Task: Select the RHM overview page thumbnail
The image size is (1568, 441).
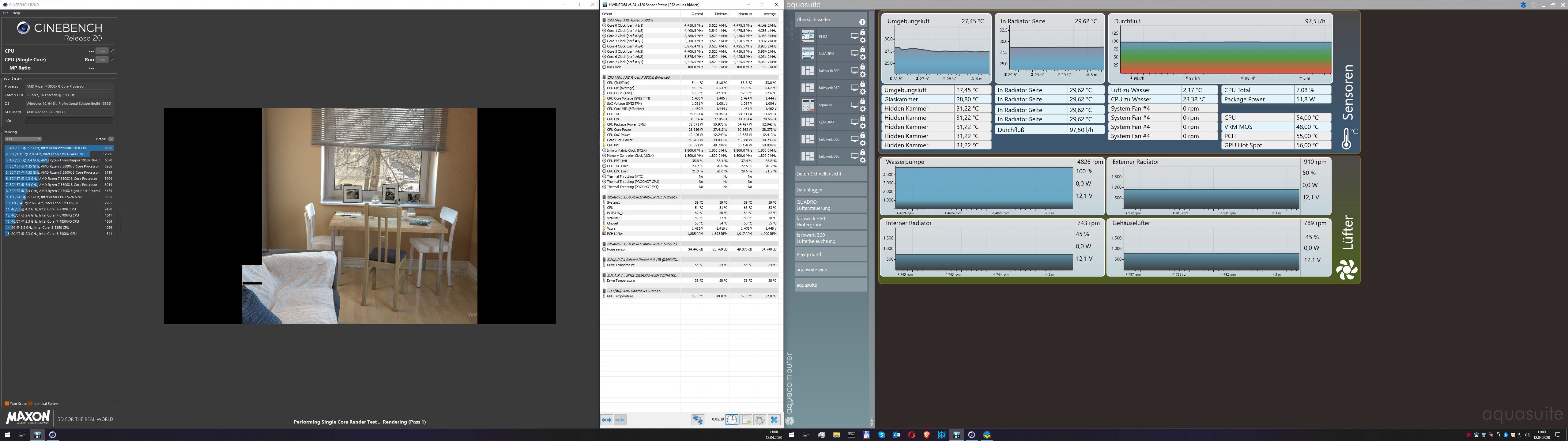Action: pos(808,36)
